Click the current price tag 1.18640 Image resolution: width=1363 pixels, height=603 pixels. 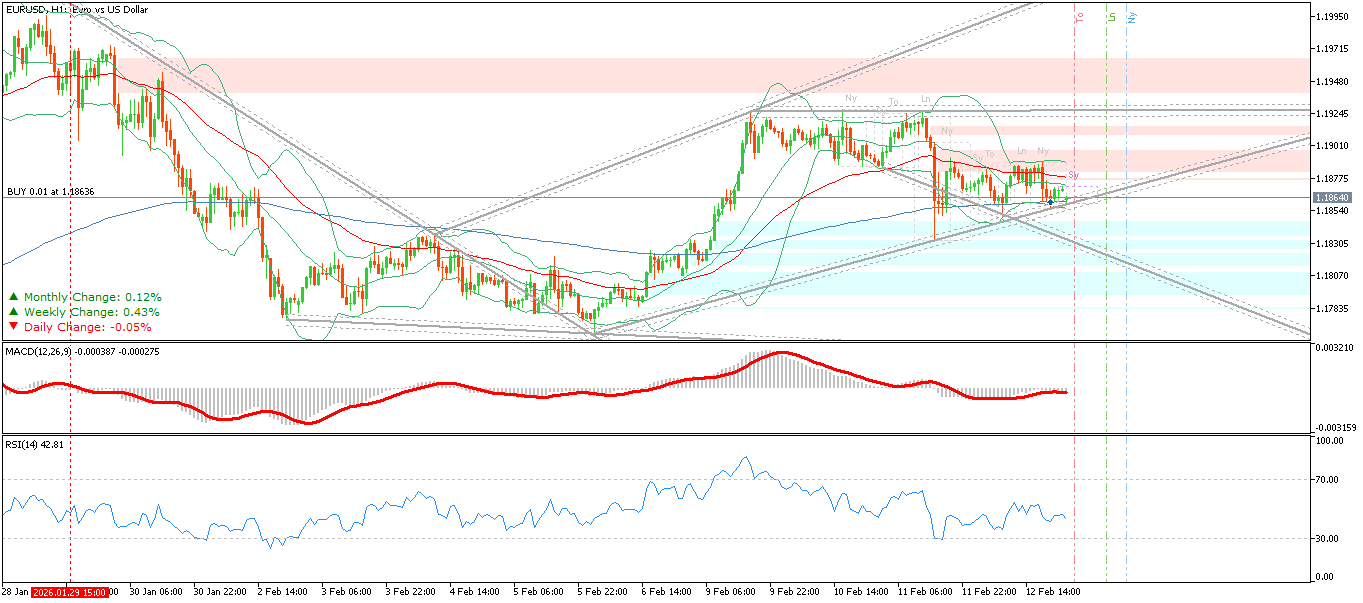coord(1333,198)
